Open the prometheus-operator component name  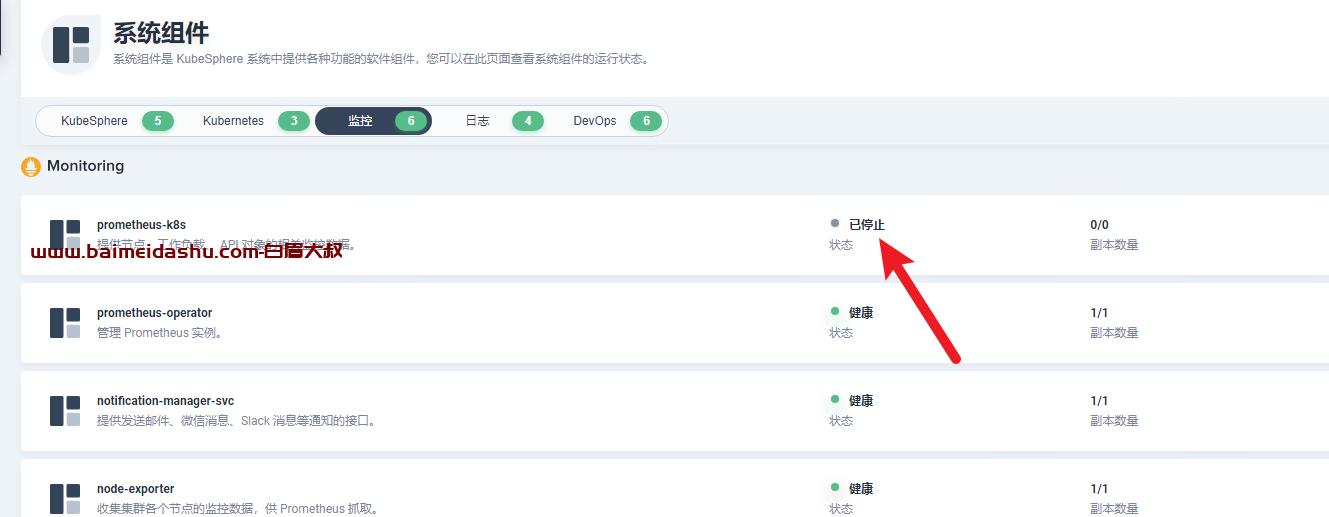154,313
